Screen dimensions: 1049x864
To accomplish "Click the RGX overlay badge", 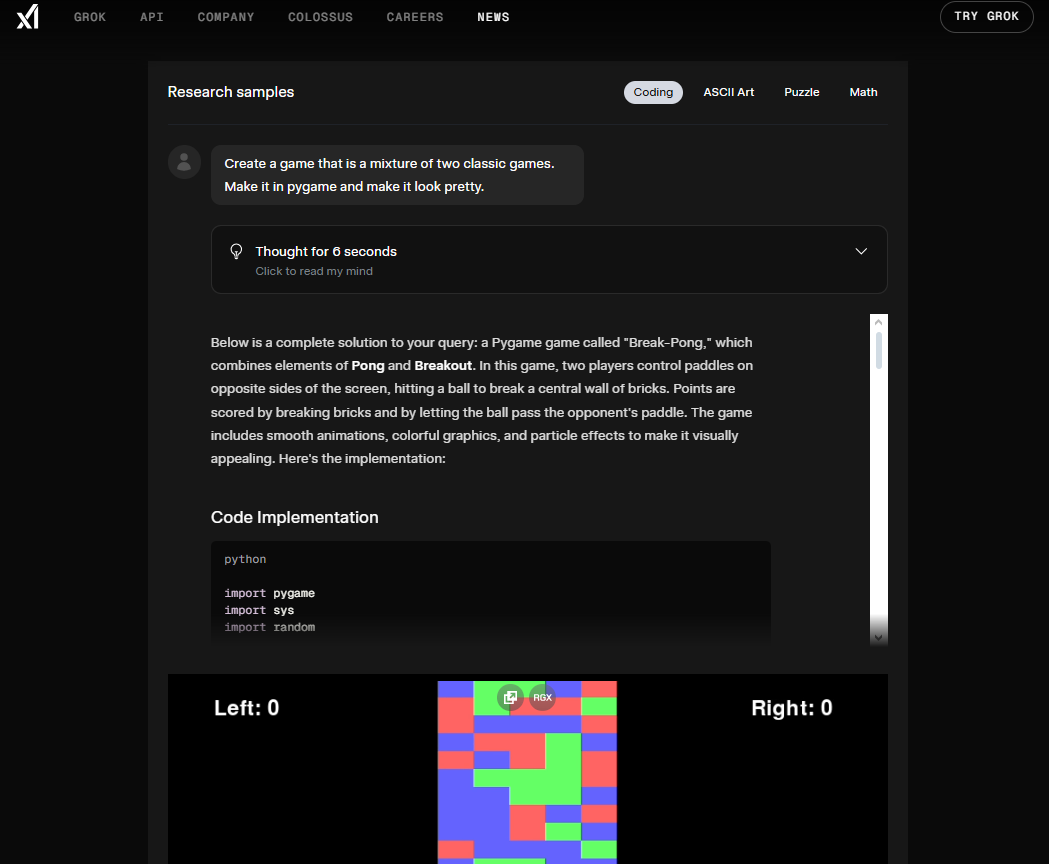I will pyautogui.click(x=542, y=697).
